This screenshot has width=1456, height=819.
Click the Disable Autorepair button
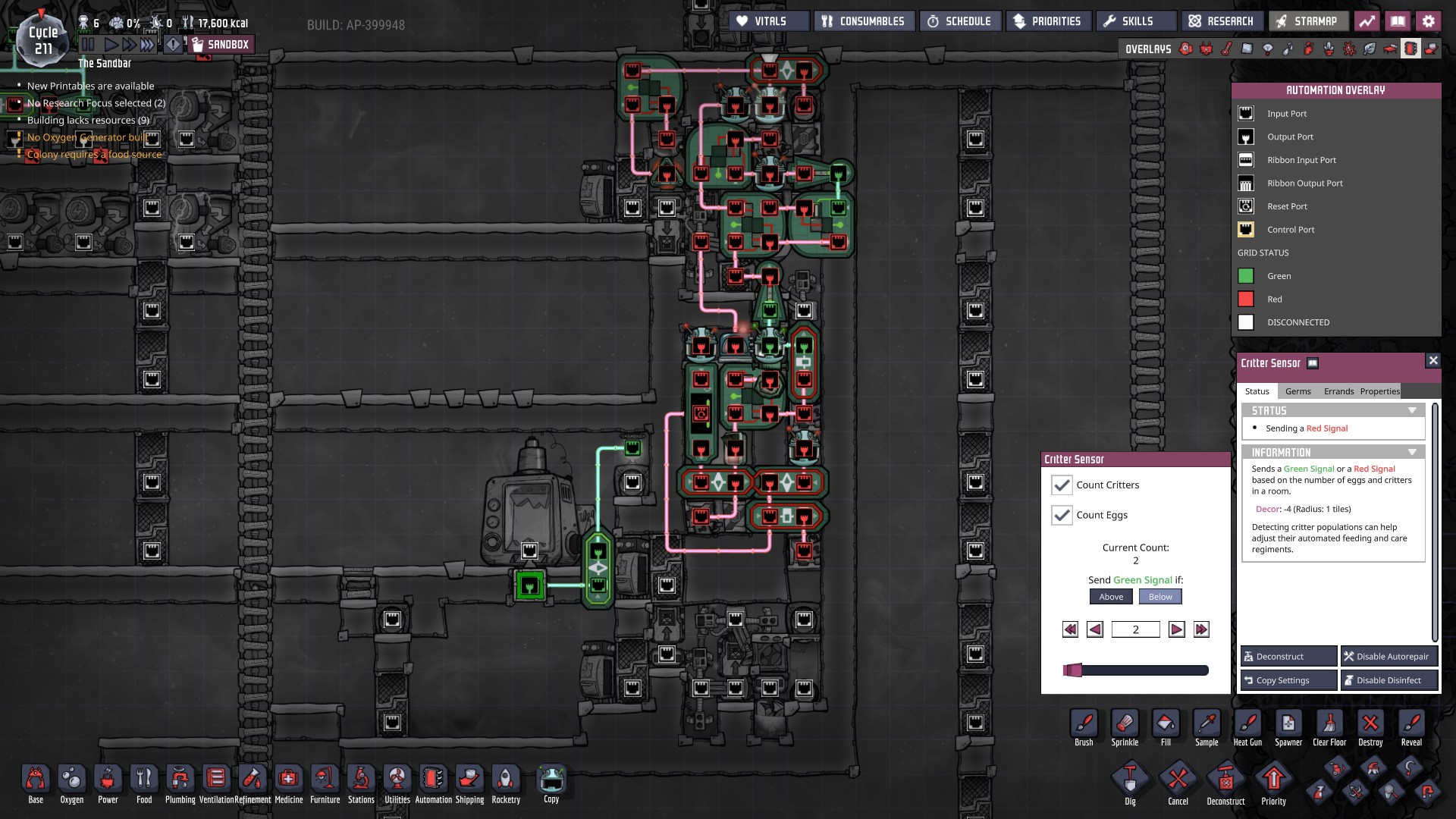point(1389,657)
